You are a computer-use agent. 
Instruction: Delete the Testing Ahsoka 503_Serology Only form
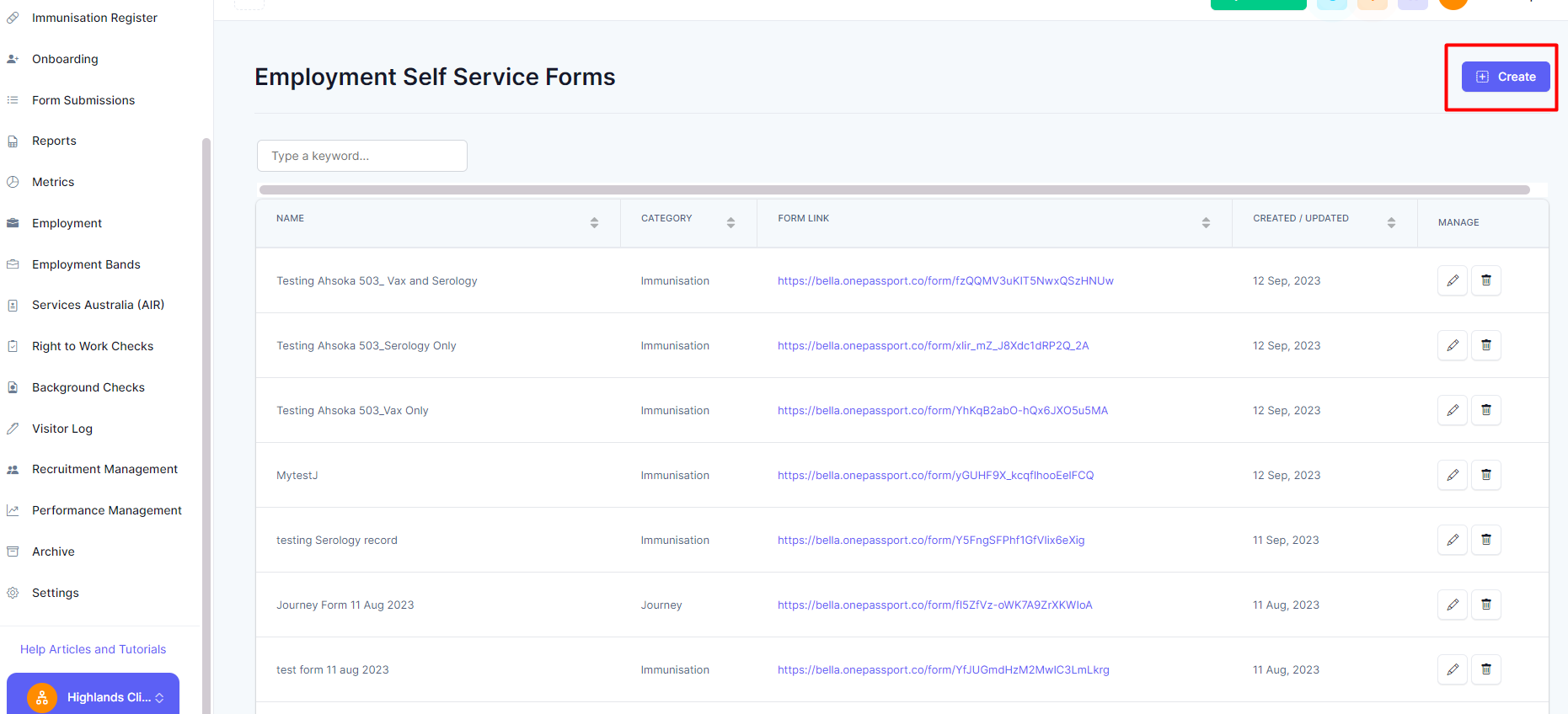[x=1486, y=345]
